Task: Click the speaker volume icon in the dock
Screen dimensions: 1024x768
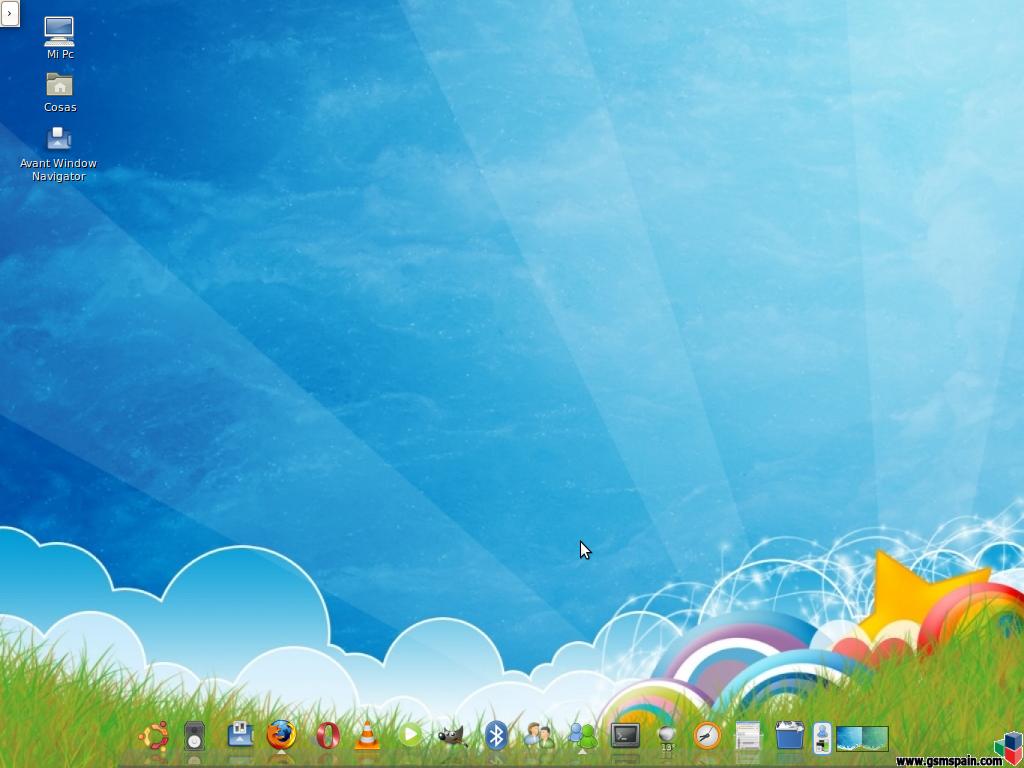Action: [x=194, y=736]
